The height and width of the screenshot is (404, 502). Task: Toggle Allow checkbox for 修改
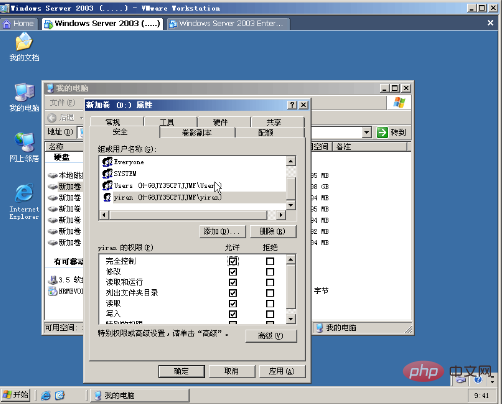tap(233, 272)
